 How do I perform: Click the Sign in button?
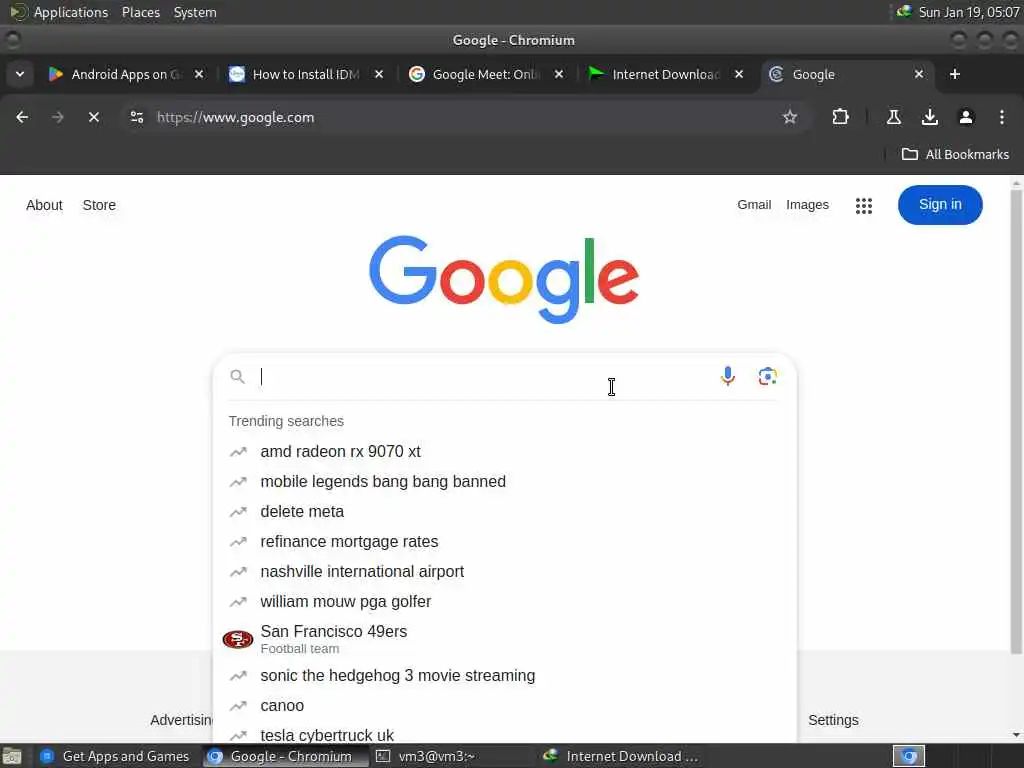pos(940,204)
